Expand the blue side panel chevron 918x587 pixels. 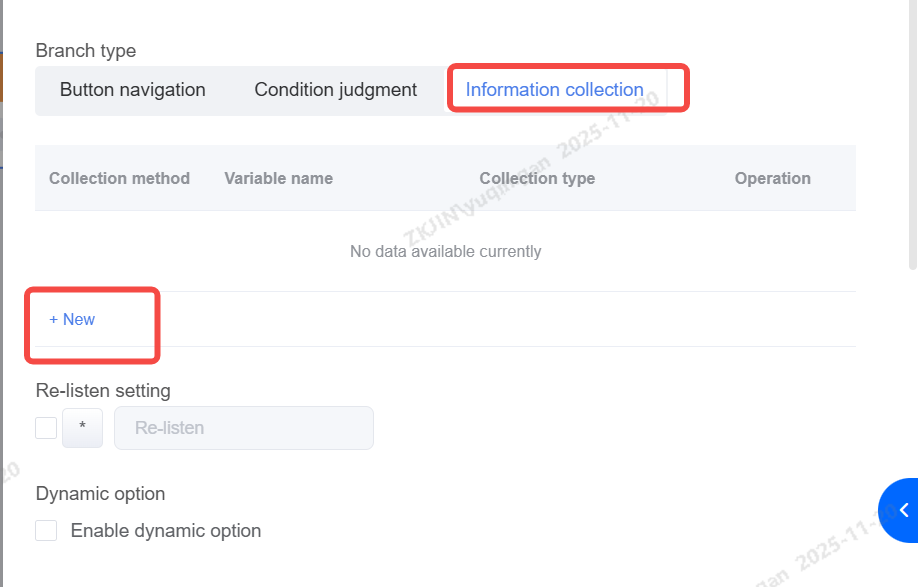[x=902, y=510]
